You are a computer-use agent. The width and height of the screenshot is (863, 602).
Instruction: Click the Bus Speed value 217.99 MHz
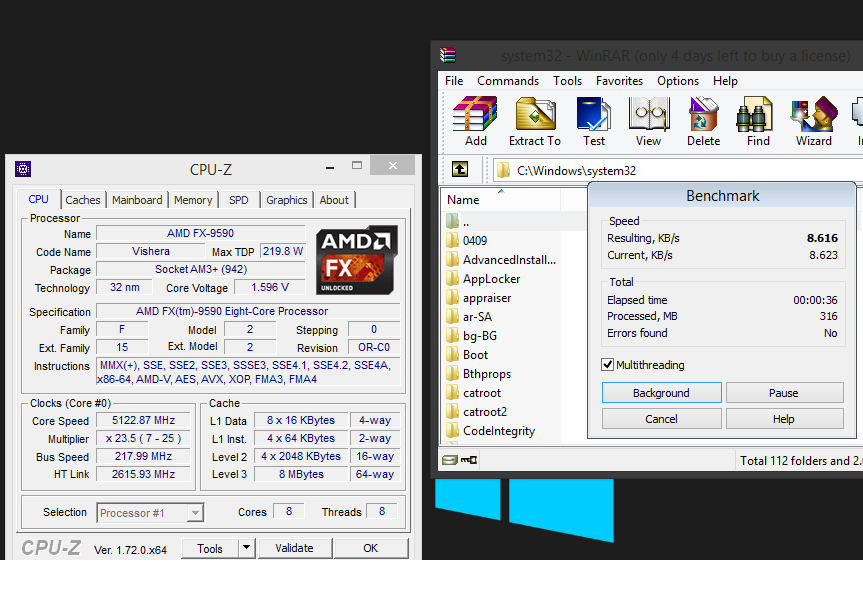coord(143,456)
